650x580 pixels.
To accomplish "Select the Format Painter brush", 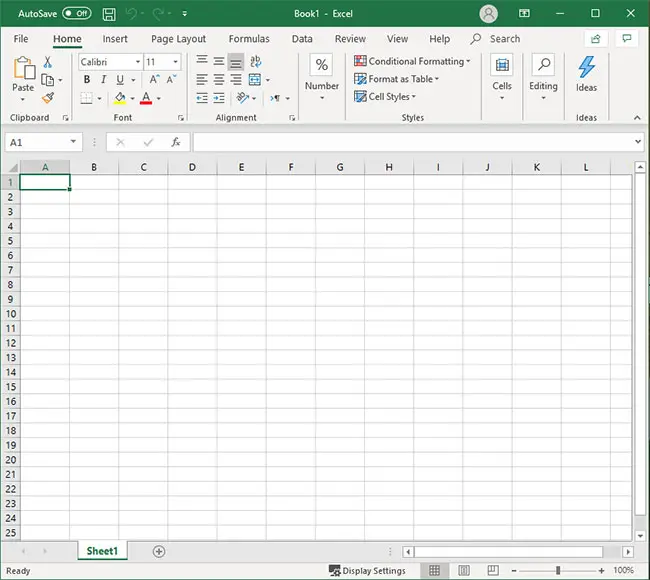I will coord(47,98).
